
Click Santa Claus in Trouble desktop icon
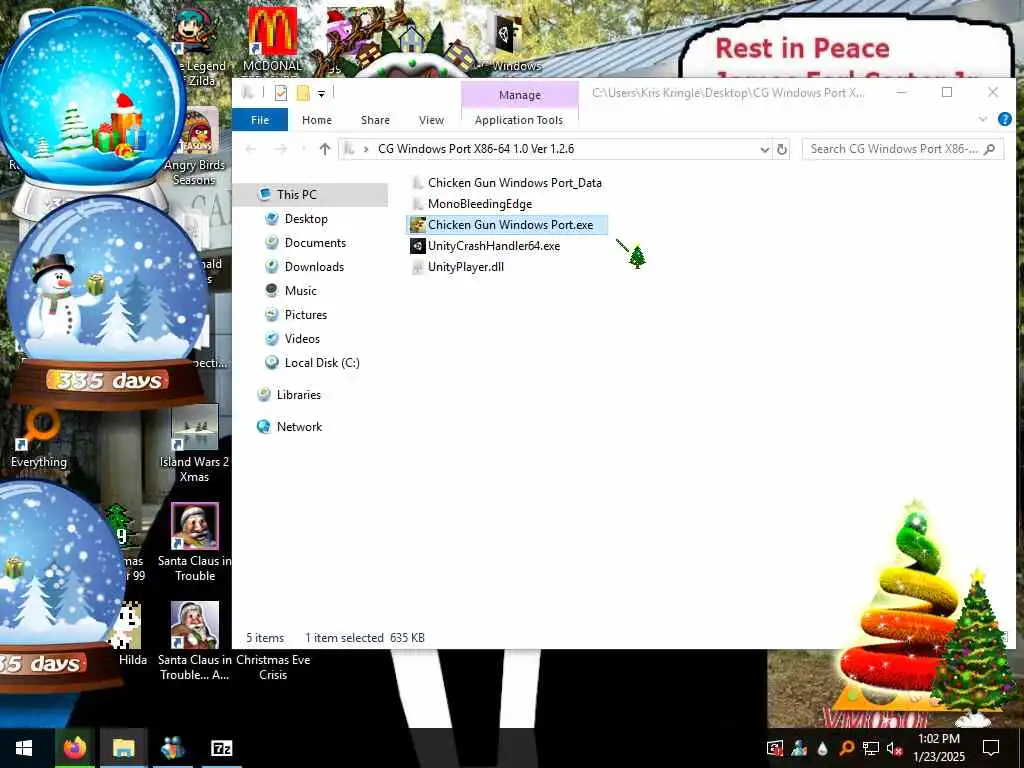click(x=194, y=543)
